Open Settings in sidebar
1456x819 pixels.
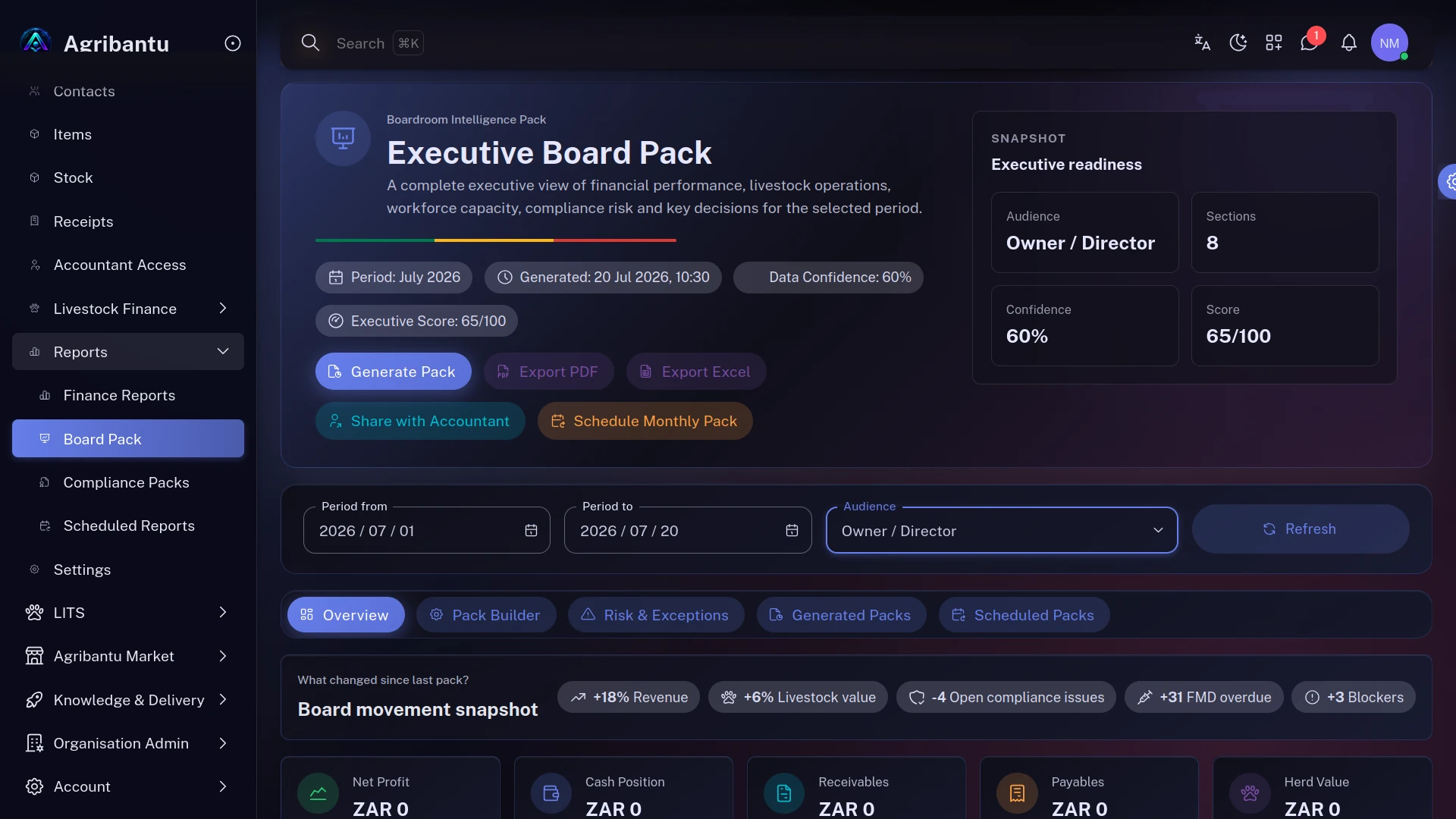[128, 570]
